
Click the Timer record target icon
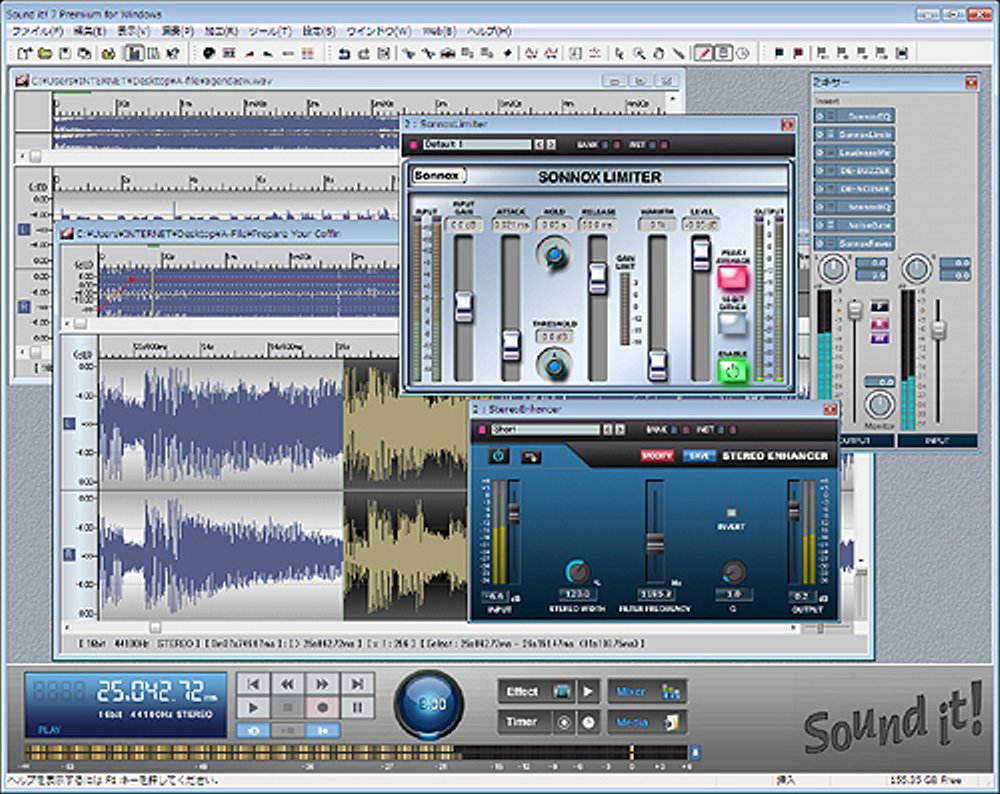pyautogui.click(x=564, y=723)
